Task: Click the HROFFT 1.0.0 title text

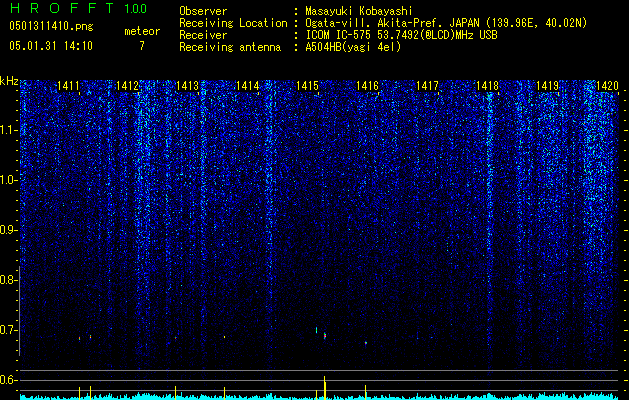Action: click(78, 8)
